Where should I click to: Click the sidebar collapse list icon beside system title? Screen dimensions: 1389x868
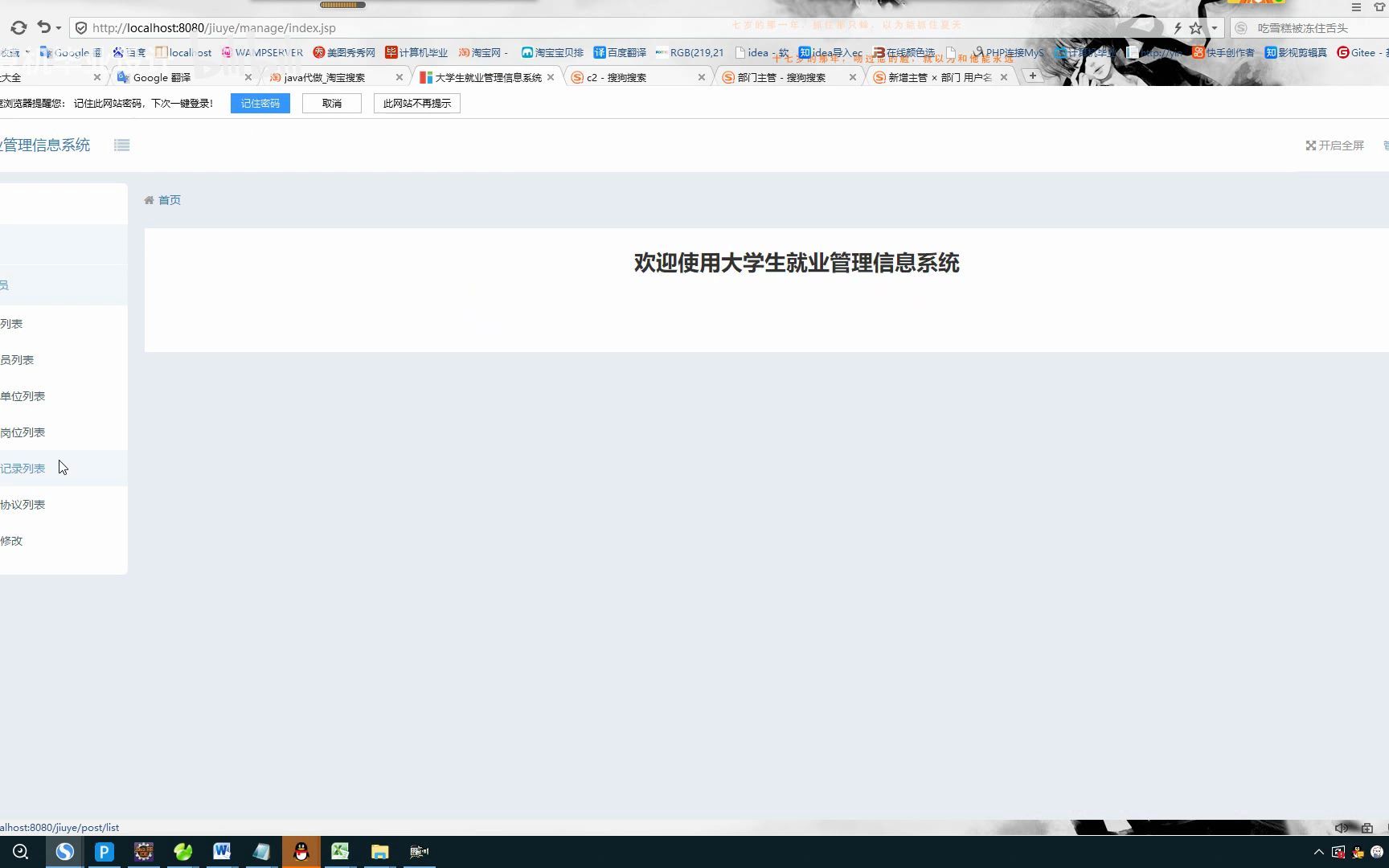(121, 145)
